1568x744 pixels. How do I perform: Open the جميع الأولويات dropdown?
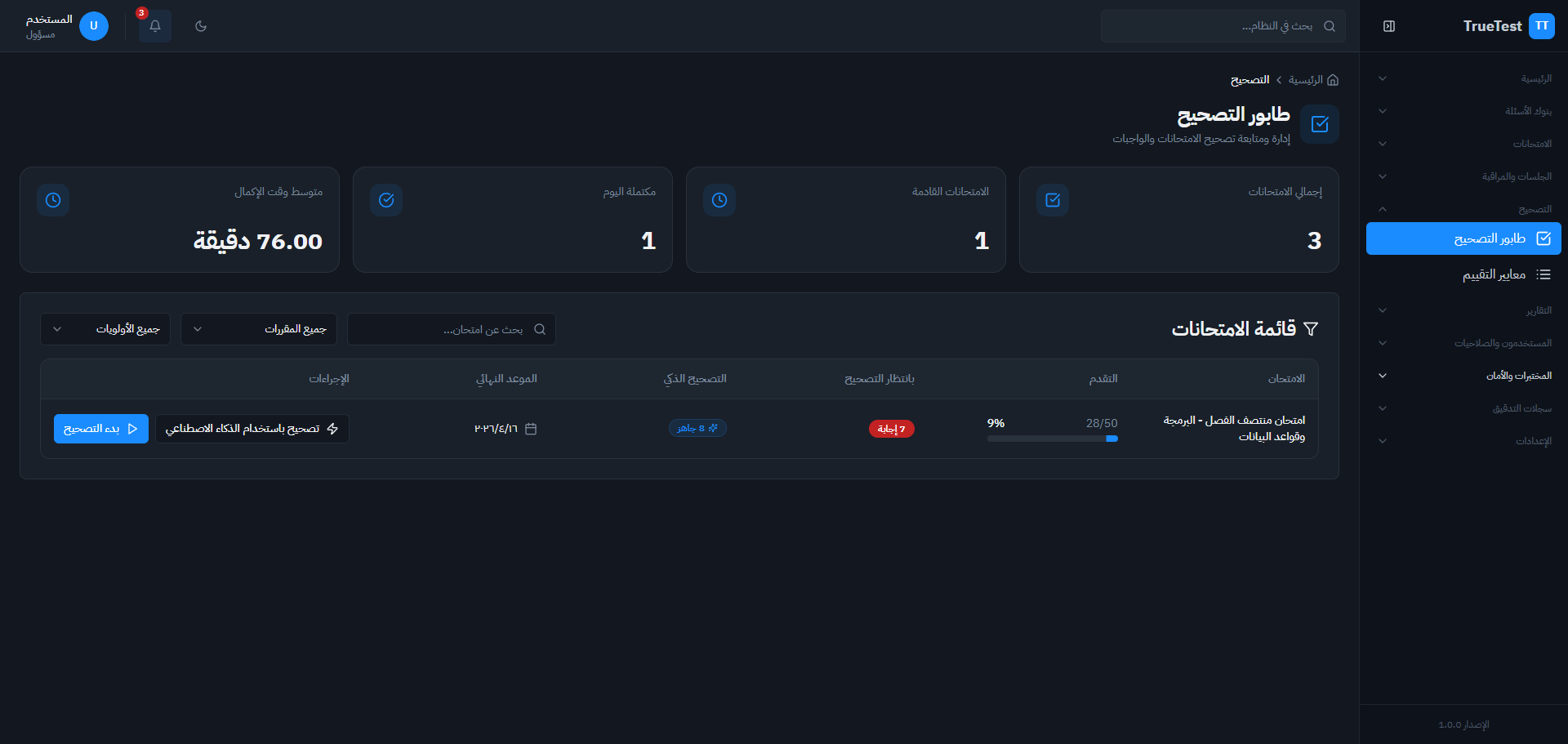click(105, 329)
